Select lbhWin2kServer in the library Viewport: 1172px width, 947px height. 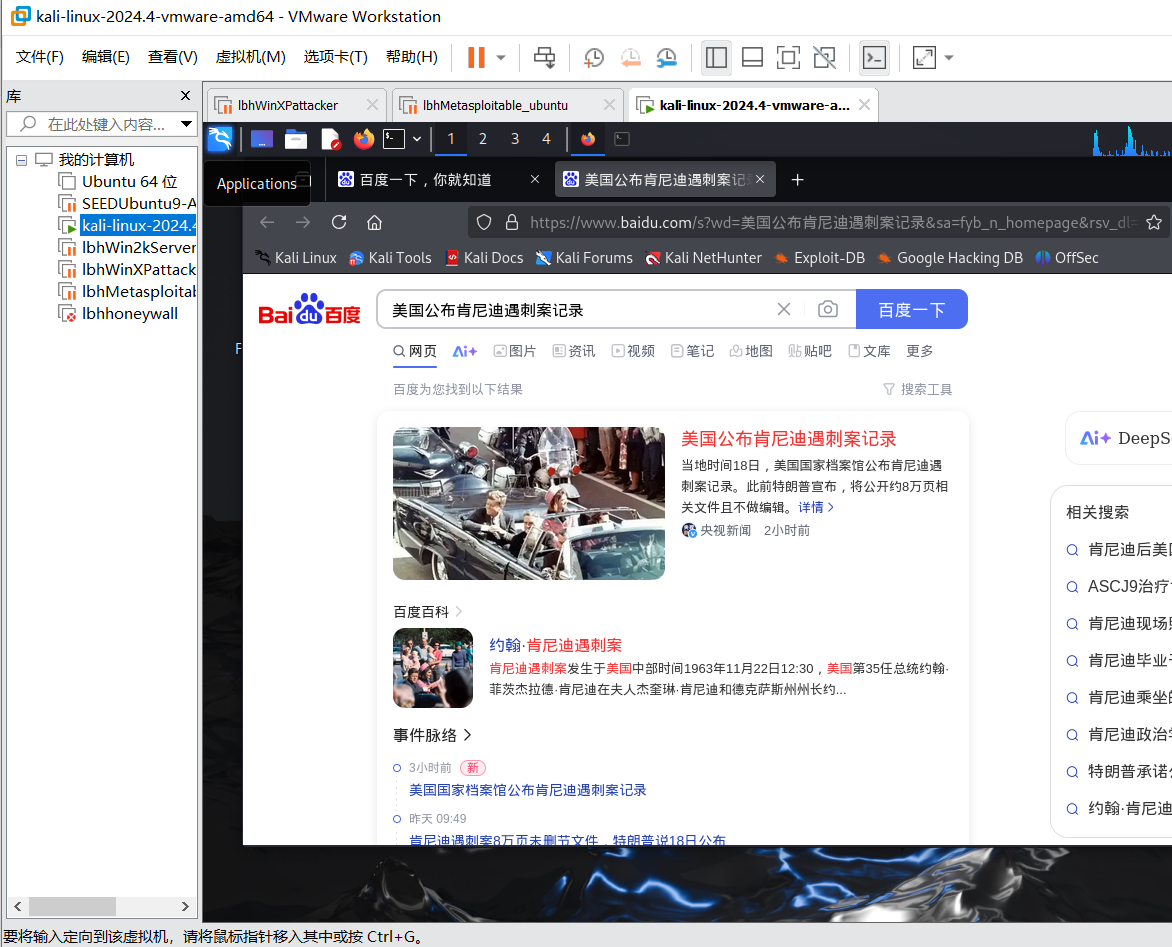(128, 247)
